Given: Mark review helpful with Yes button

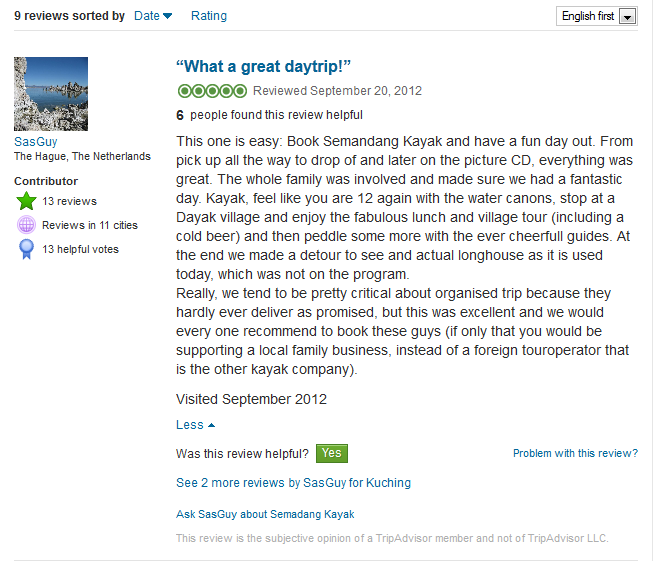Looking at the screenshot, I should coord(331,453).
